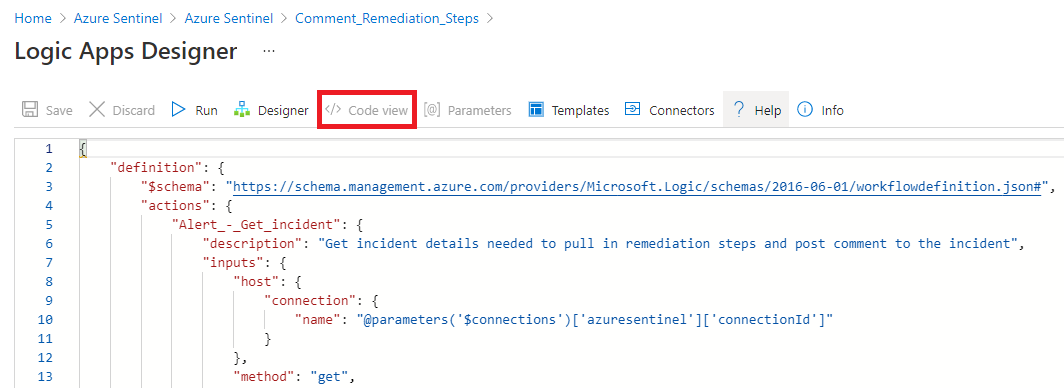Click the Save floppy disk icon
Image resolution: width=1064 pixels, height=388 pixels.
click(30, 110)
